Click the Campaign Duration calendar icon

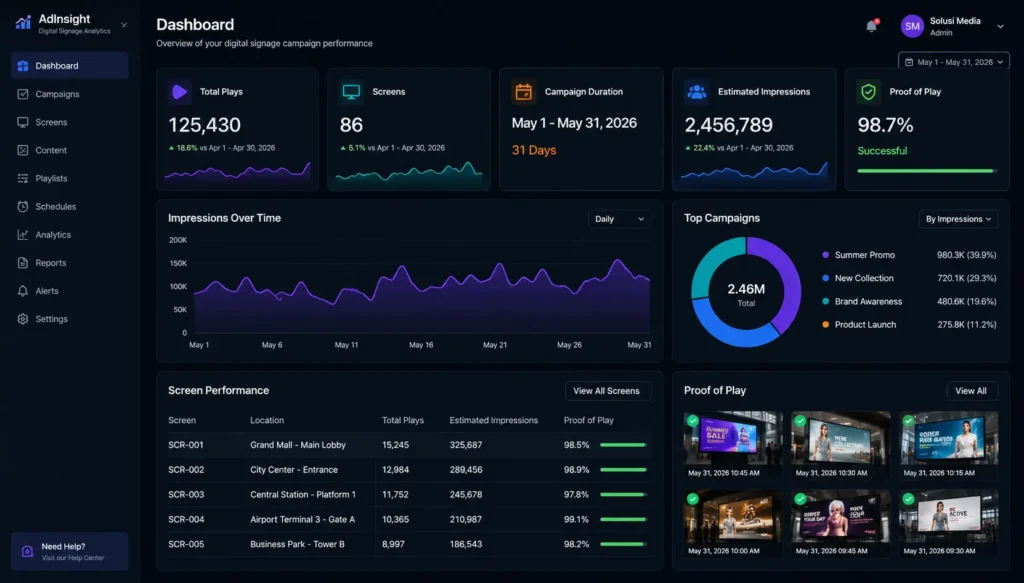point(524,92)
